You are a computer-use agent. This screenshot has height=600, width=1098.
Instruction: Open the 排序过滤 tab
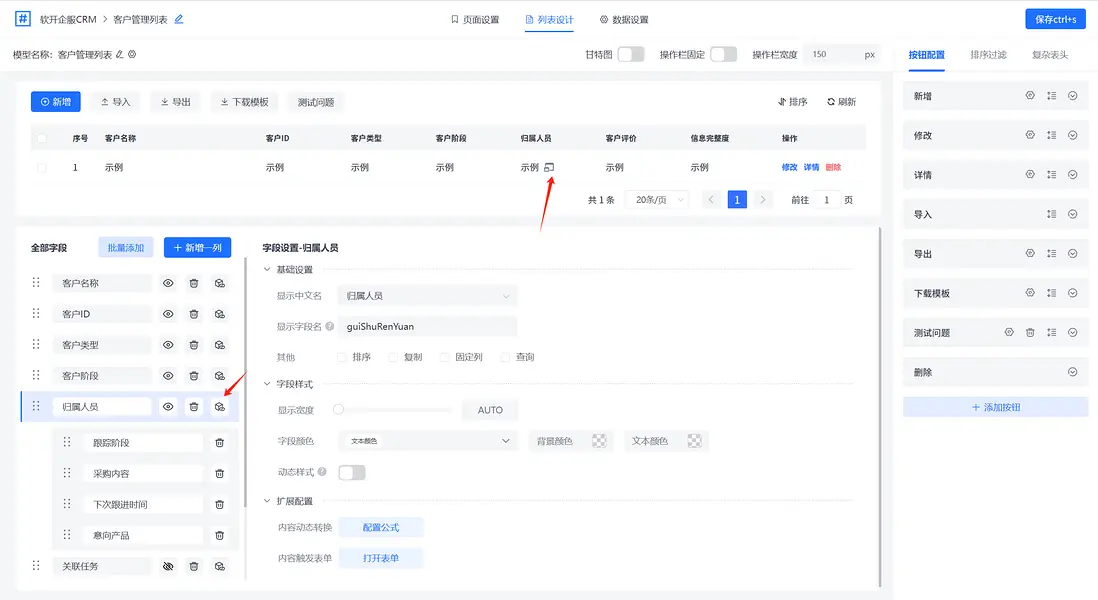[x=988, y=55]
